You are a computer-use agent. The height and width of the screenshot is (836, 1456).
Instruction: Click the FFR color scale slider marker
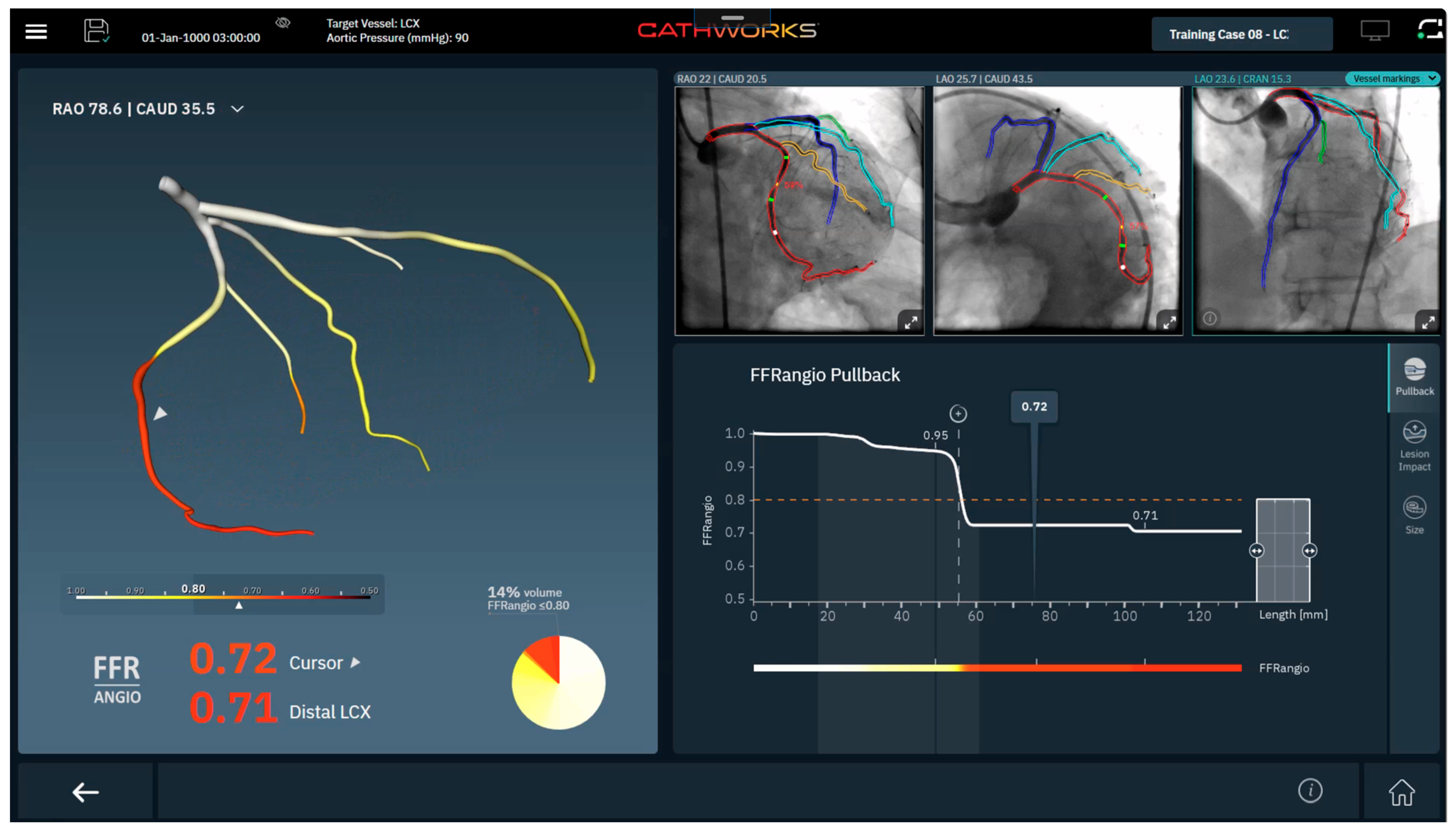coord(239,605)
